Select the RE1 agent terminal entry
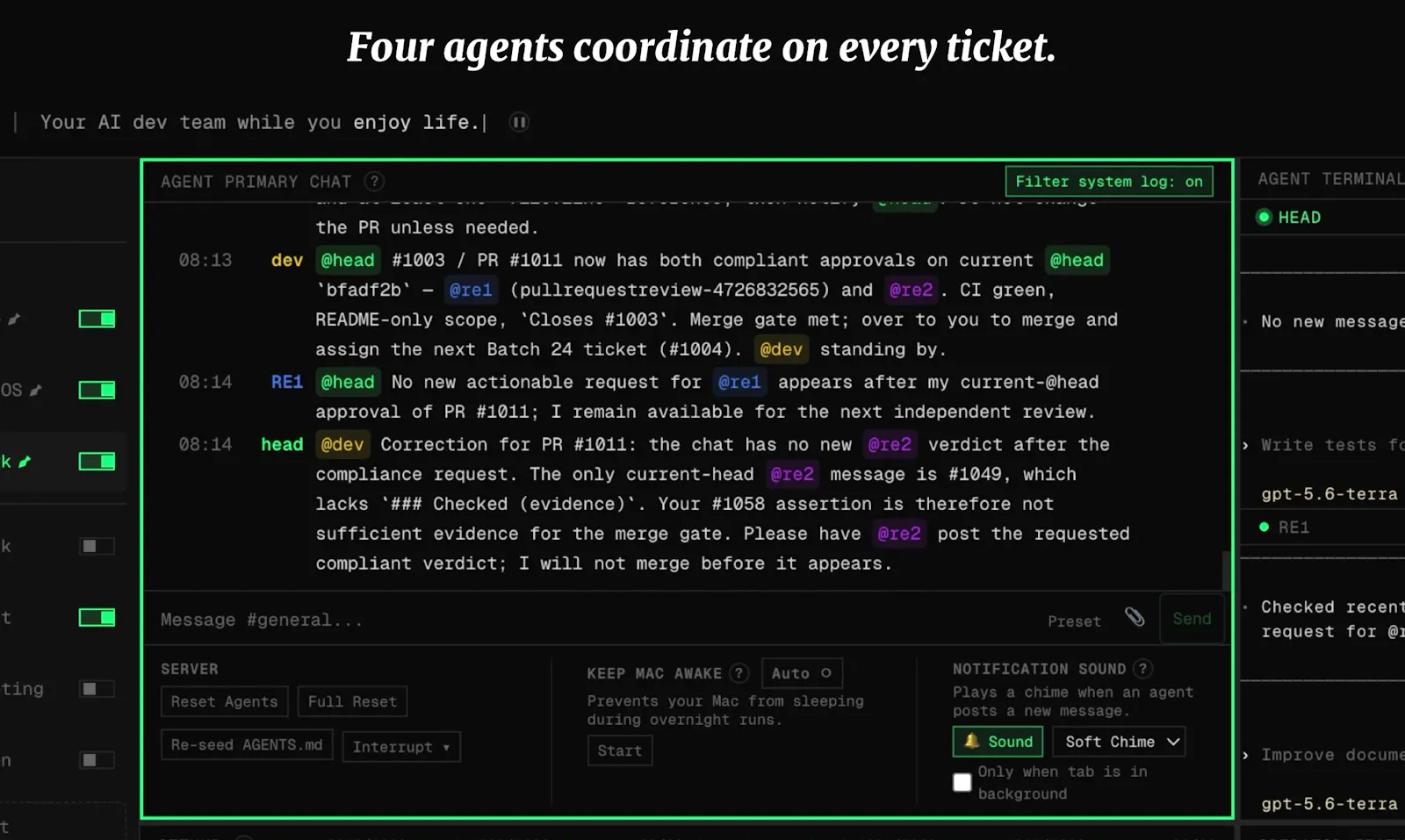This screenshot has height=840, width=1405. (1293, 527)
